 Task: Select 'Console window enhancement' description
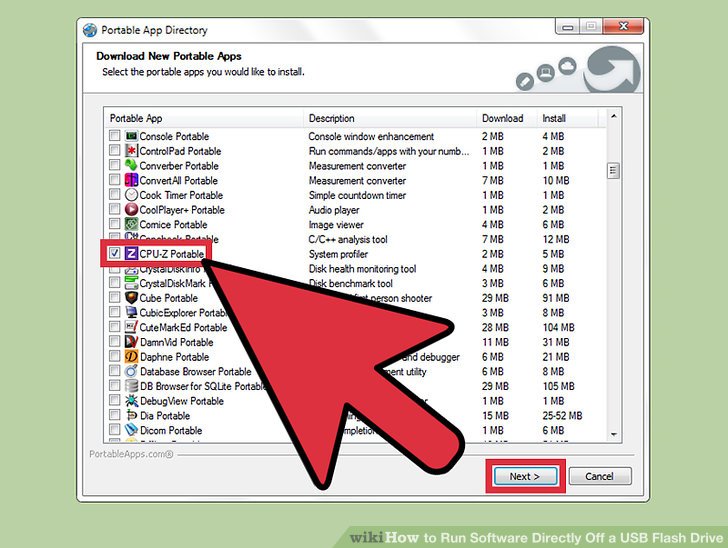371,137
